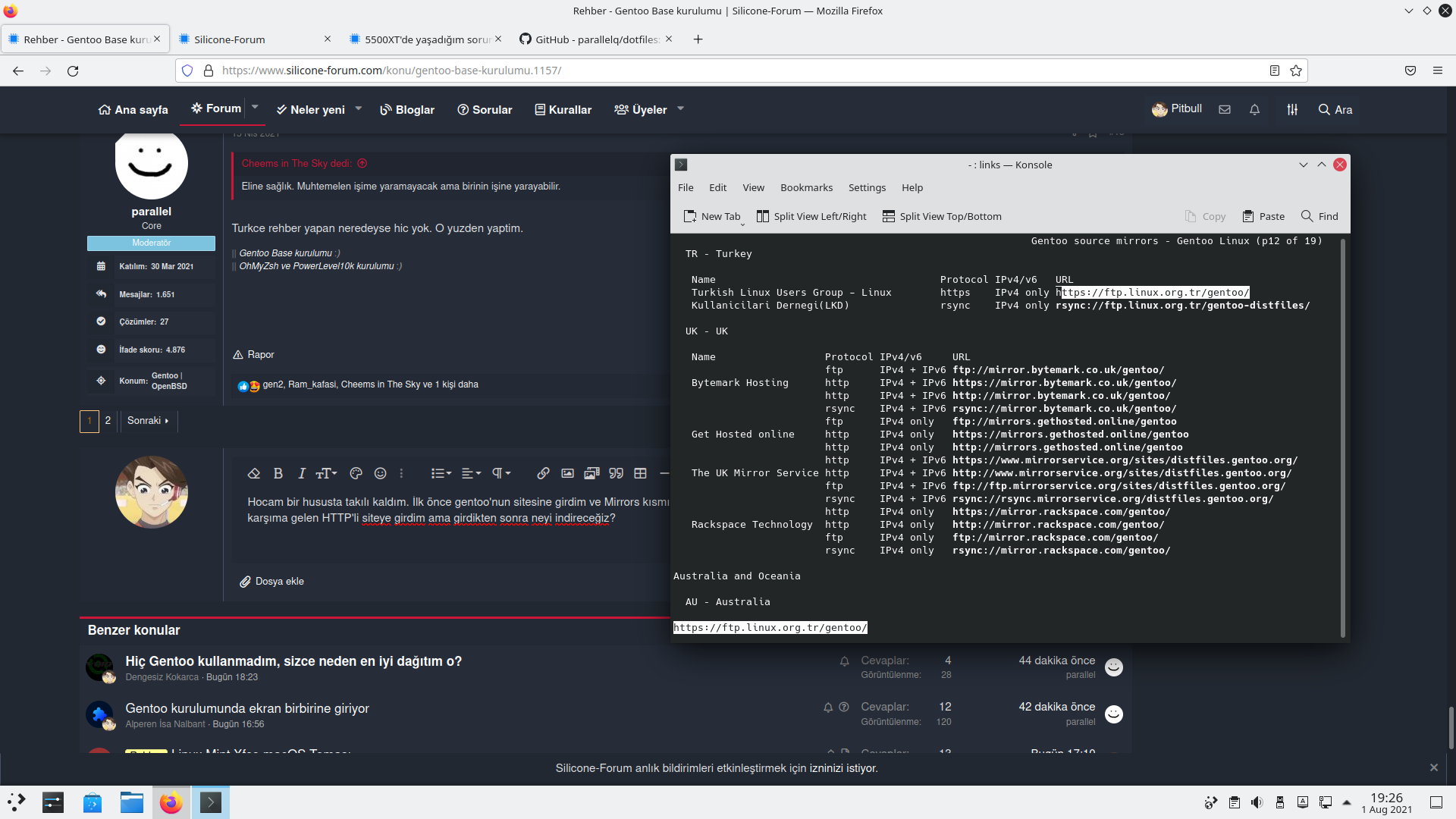Open the inbox envelope icon in forum header
The height and width of the screenshot is (819, 1456).
click(1225, 110)
